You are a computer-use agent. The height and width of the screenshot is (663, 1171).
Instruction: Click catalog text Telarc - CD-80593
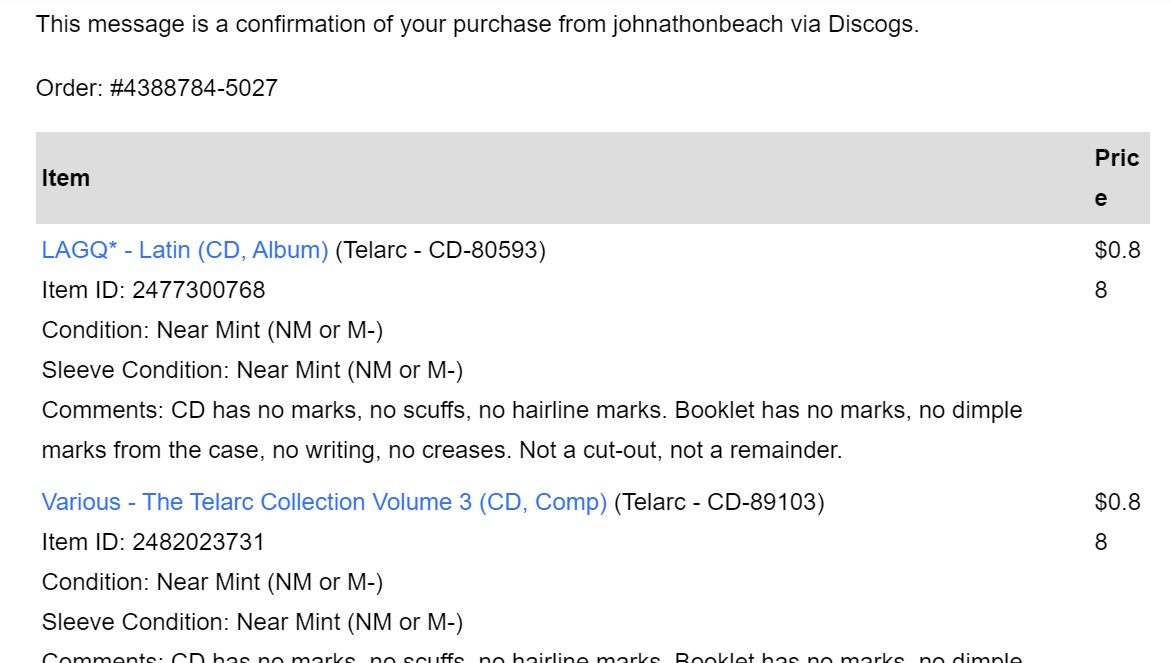click(x=441, y=250)
